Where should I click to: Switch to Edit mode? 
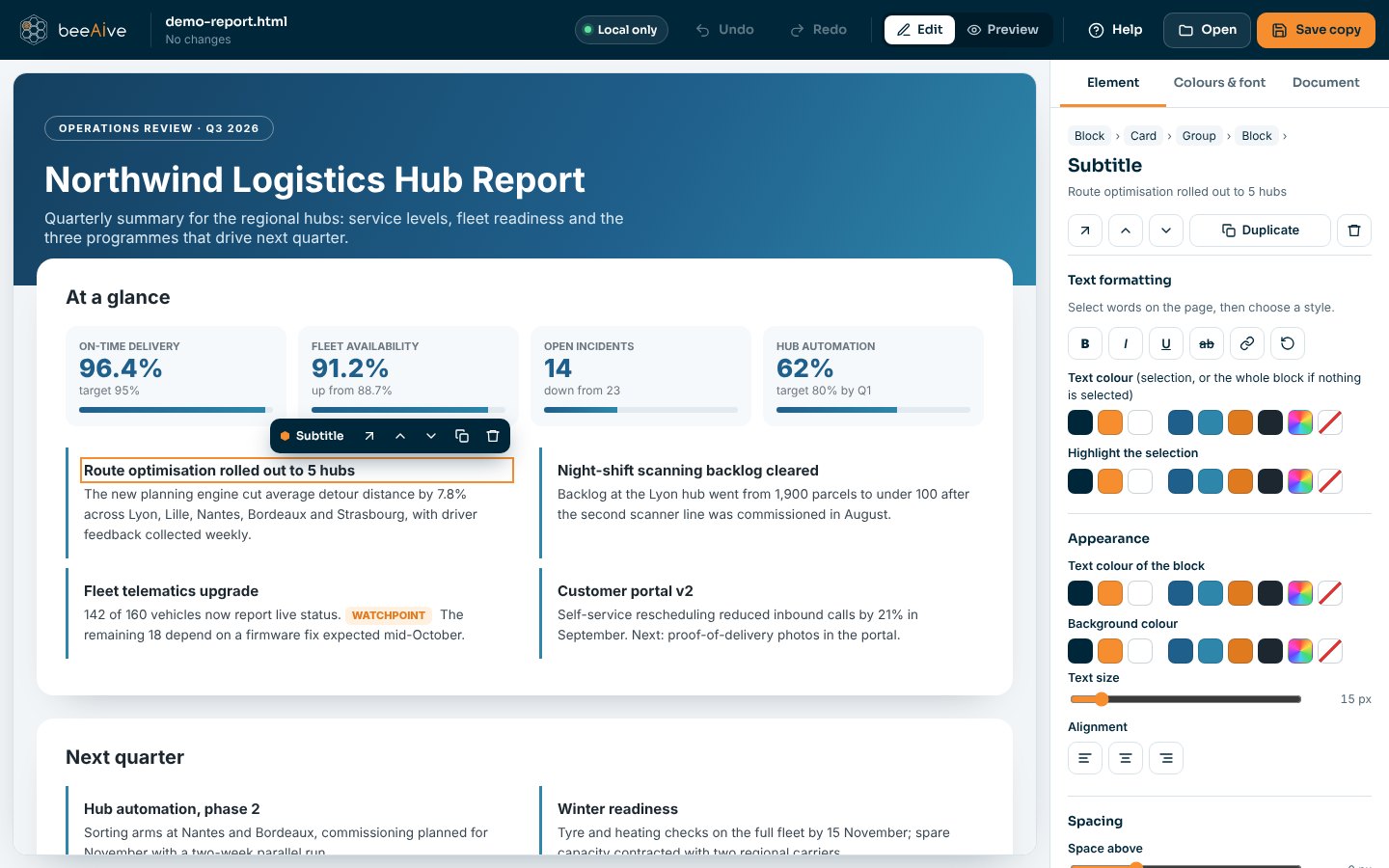point(919,30)
